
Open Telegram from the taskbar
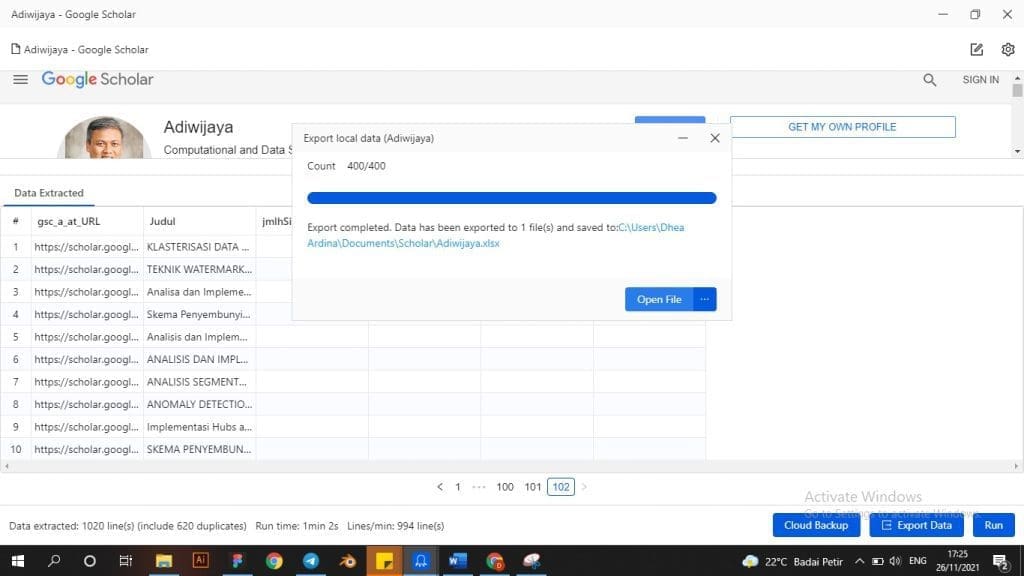coord(310,561)
